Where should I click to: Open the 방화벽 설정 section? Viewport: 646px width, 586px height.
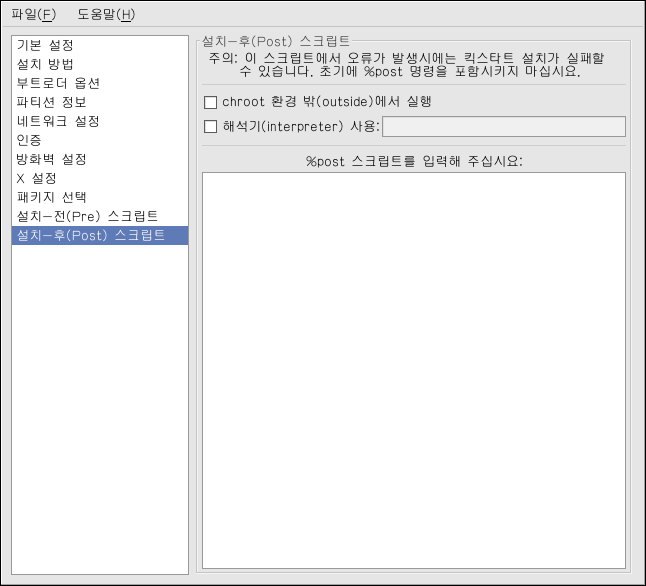click(x=51, y=160)
